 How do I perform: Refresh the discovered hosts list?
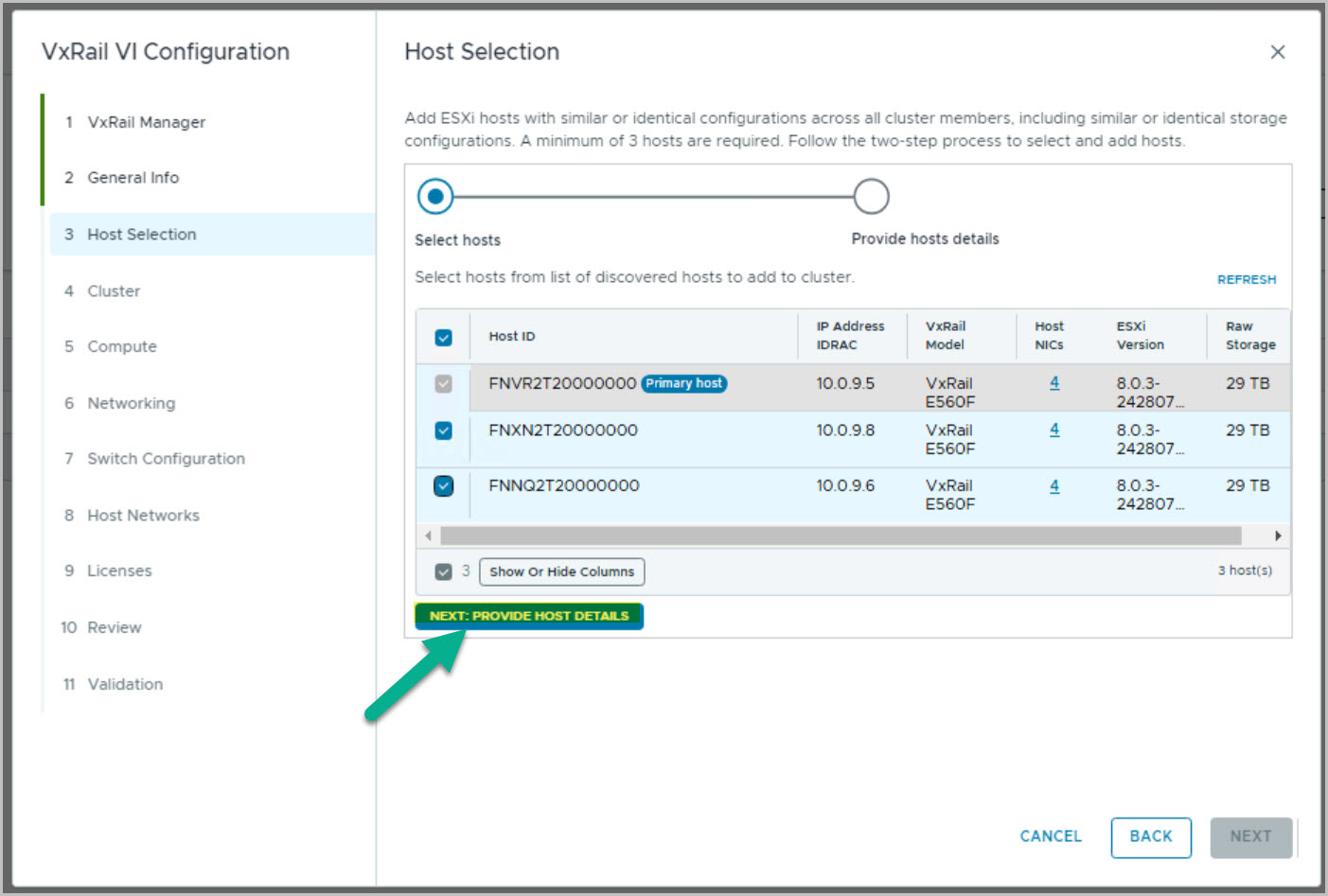[x=1246, y=279]
